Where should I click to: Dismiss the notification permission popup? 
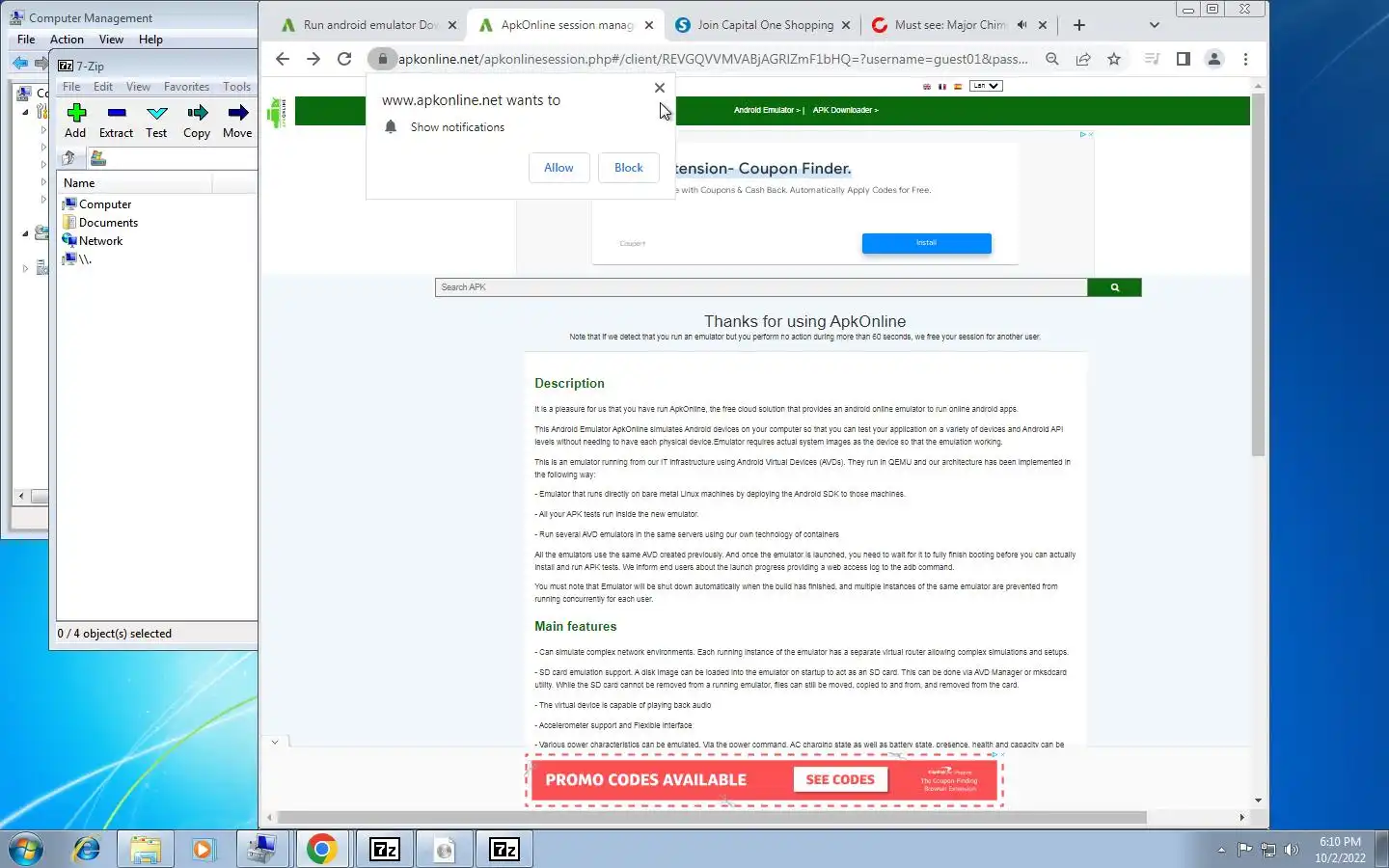tap(660, 88)
